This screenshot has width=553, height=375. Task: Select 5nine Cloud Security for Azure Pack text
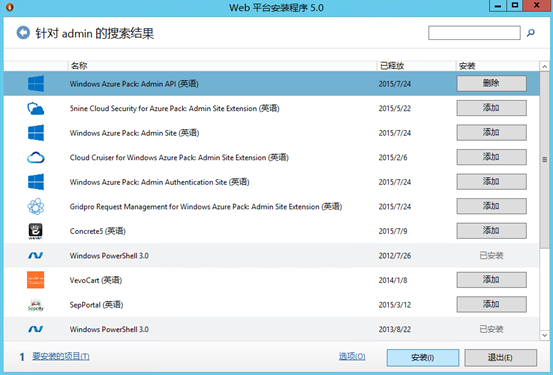175,108
